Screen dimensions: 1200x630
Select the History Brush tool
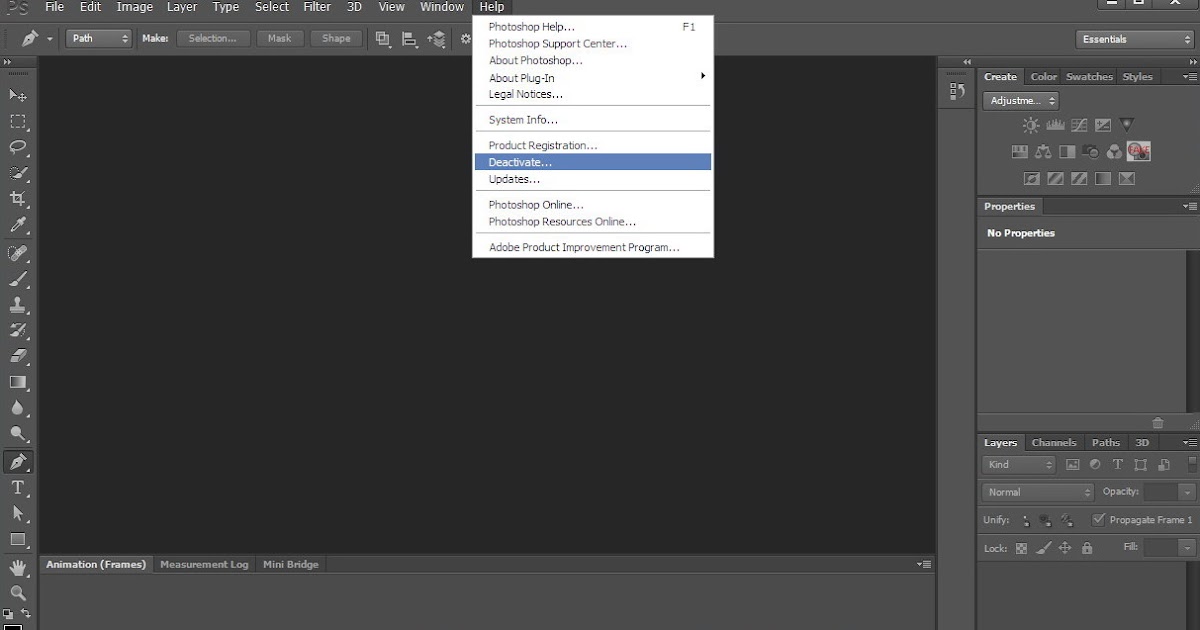18,331
